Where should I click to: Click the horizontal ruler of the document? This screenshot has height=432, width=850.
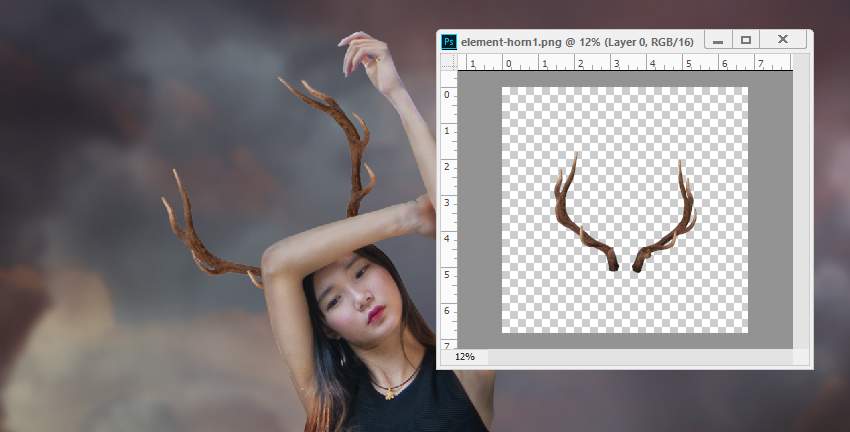pyautogui.click(x=625, y=63)
